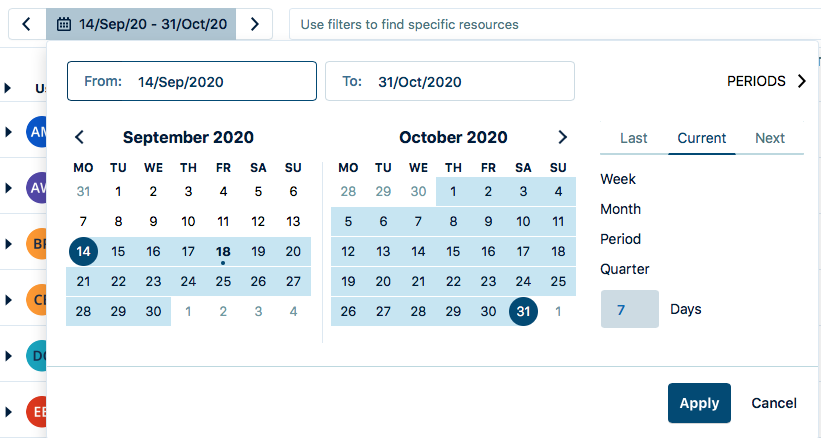Click the Apply button

coord(699,403)
